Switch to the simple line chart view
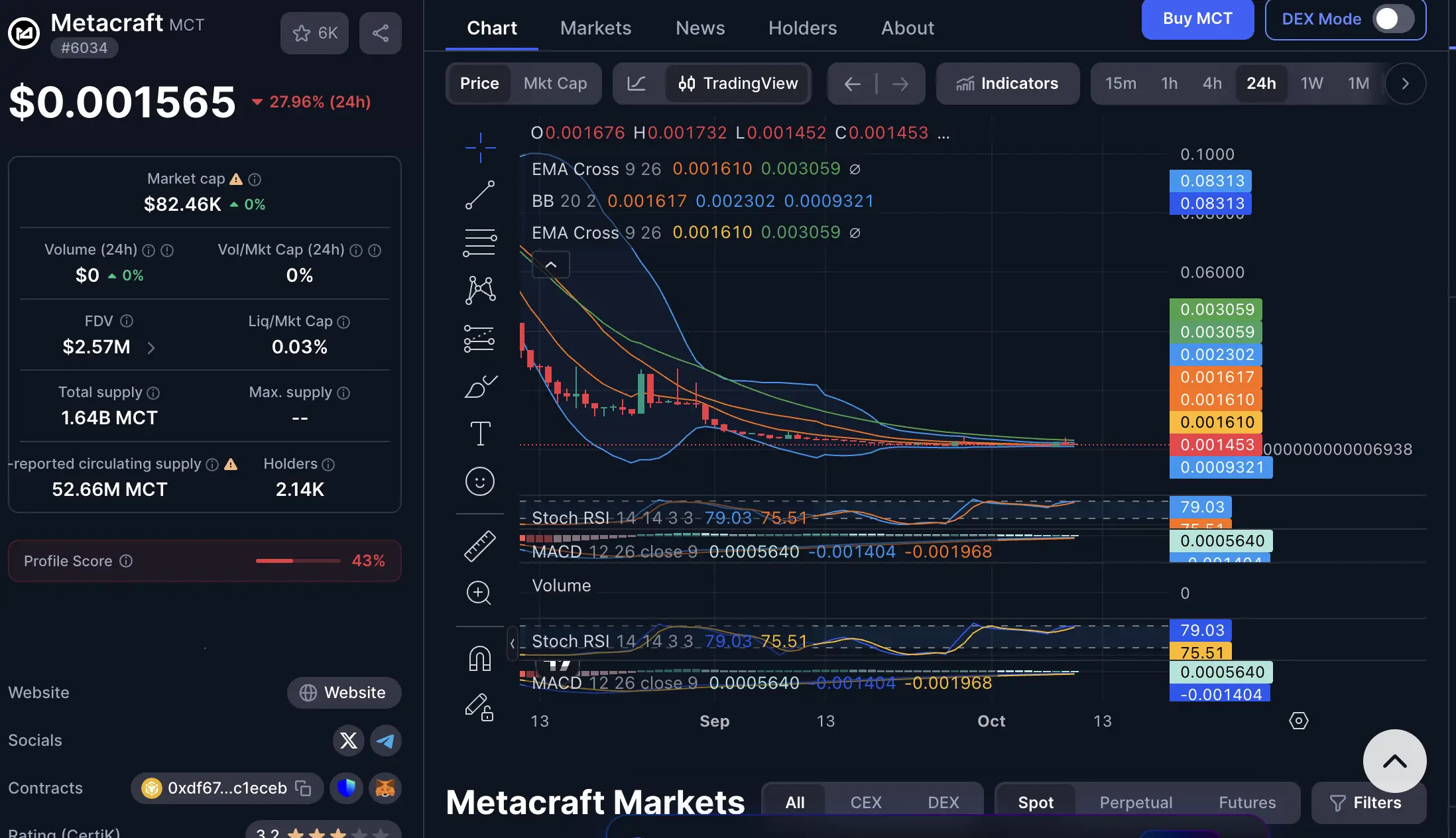The height and width of the screenshot is (838, 1456). (637, 84)
